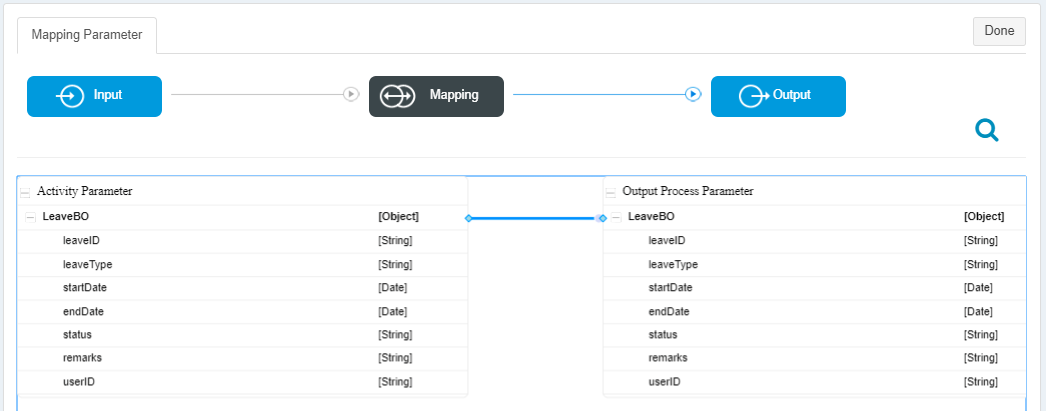Click play arrow between Mapping and Output
This screenshot has width=1046, height=411.
click(693, 94)
